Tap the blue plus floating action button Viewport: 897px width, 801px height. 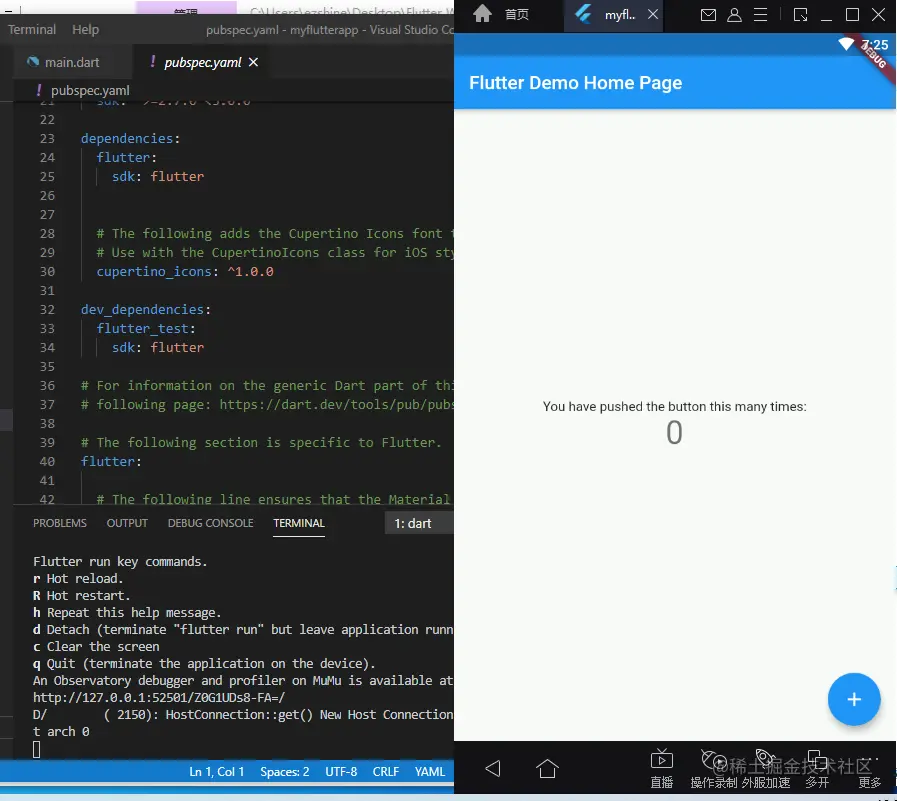point(854,699)
